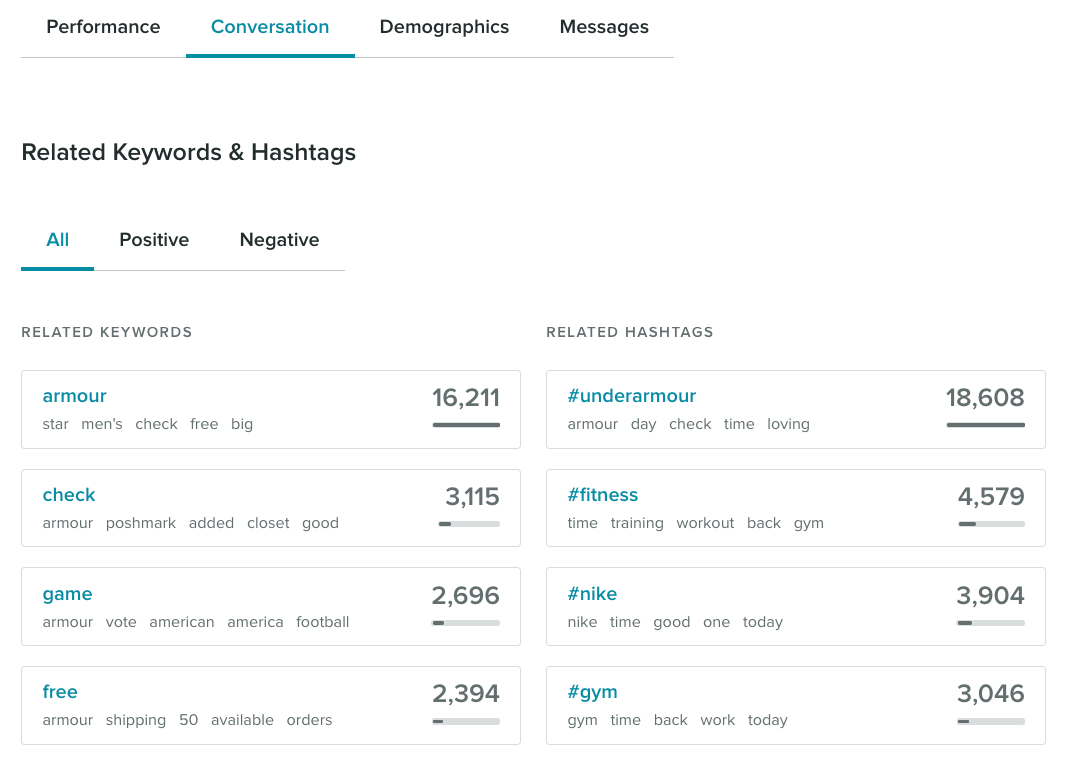This screenshot has height=758, width=1068.
Task: Show Positive keywords and hashtags
Action: 154,240
